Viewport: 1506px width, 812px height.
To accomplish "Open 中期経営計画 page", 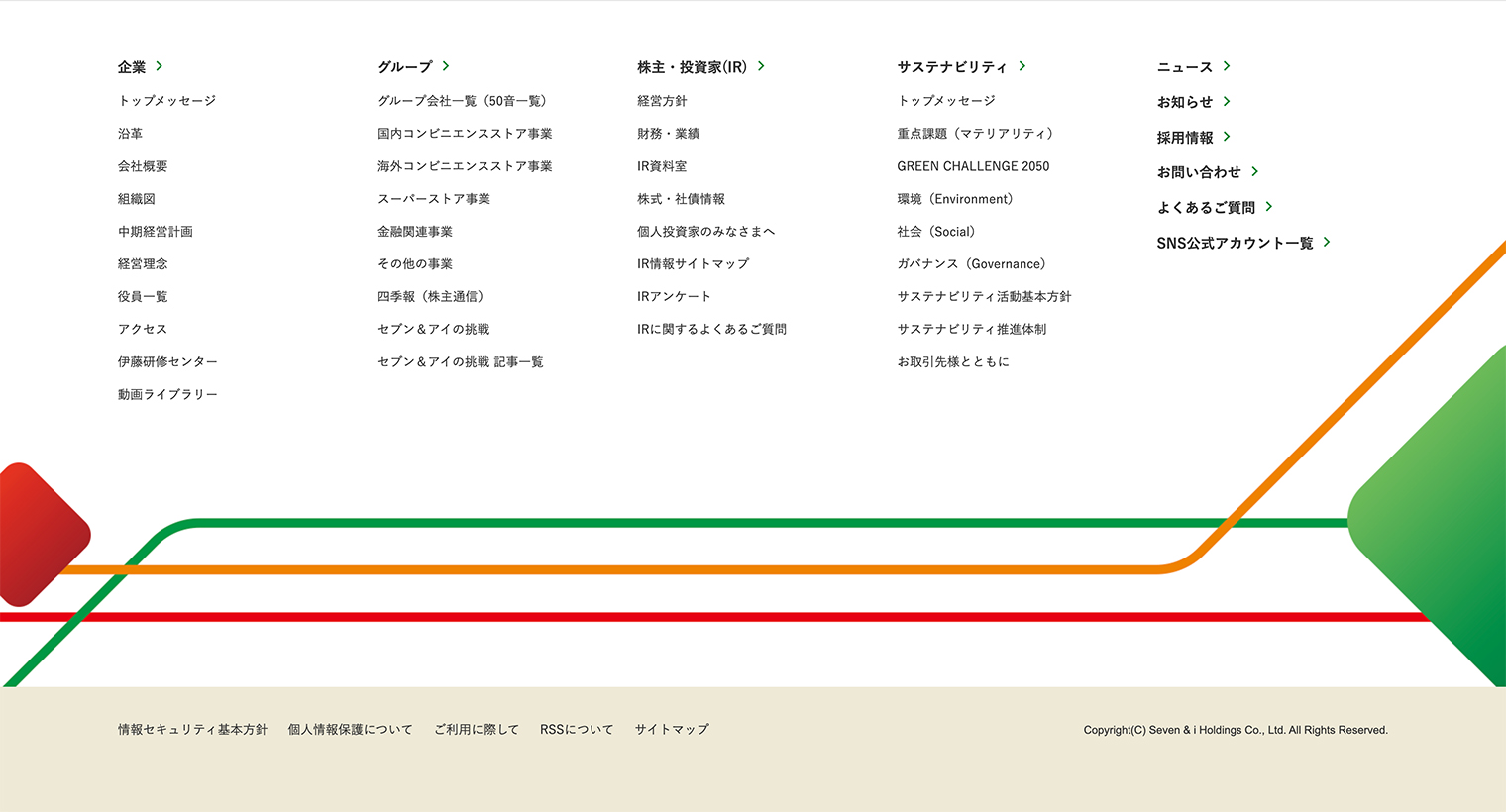I will pos(156,232).
